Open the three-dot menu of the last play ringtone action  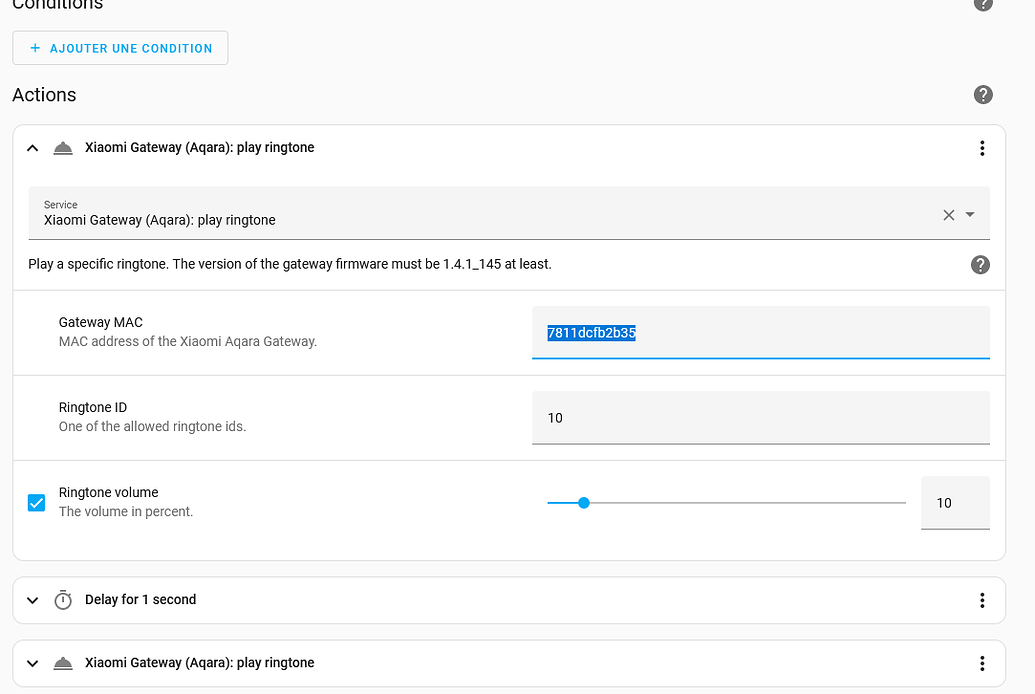(982, 663)
